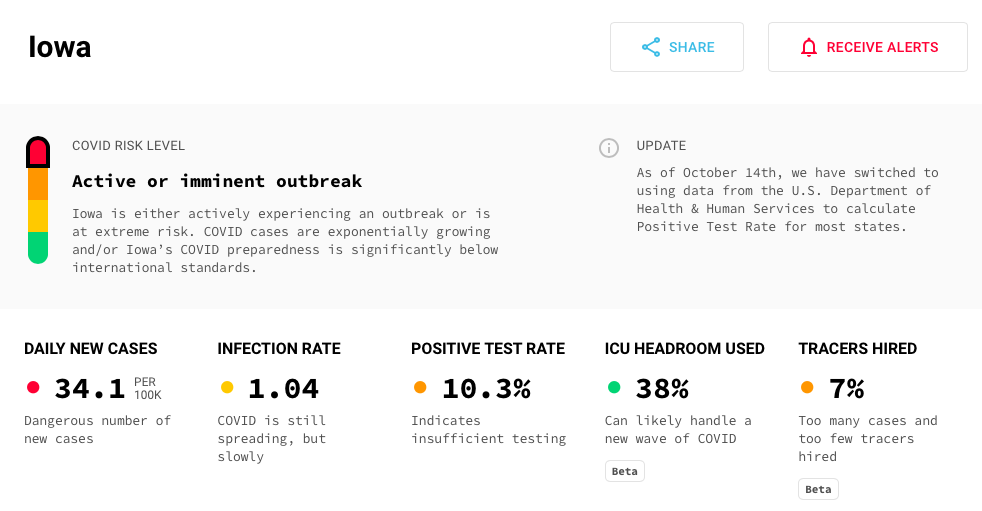982x511 pixels.
Task: Select the 1.04 infection rate value
Action: click(283, 388)
